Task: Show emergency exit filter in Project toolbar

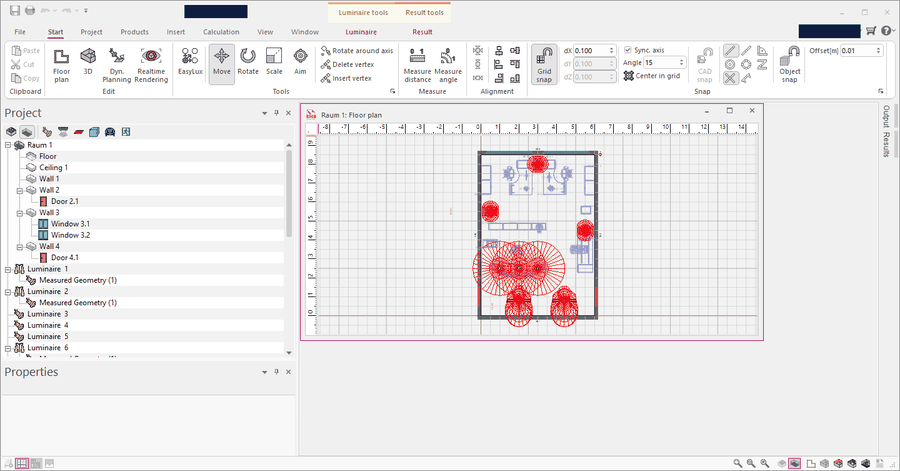Action: [126, 132]
